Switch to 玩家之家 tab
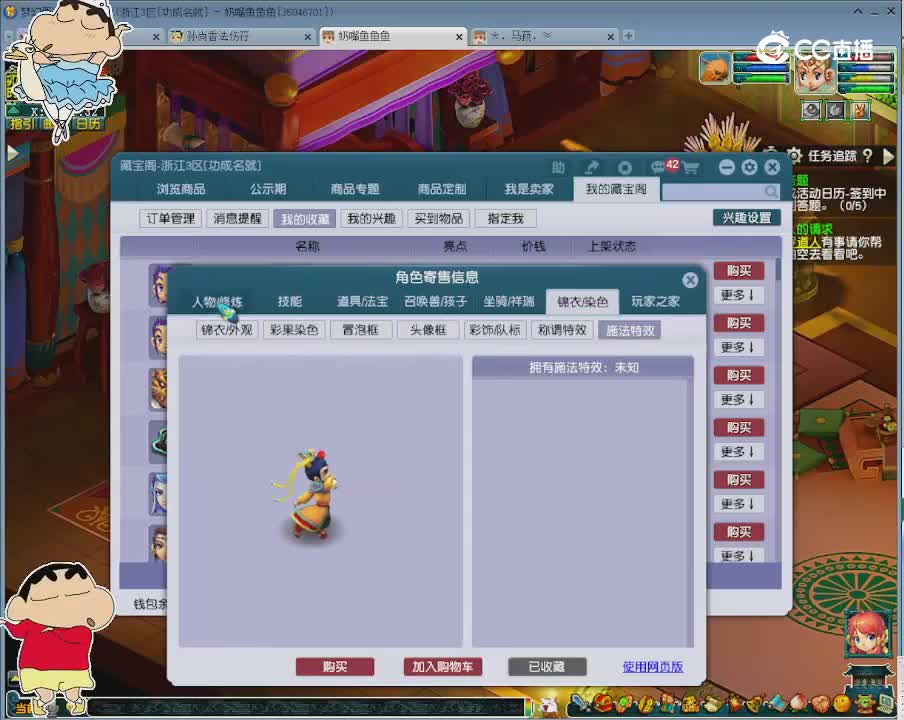 point(656,301)
